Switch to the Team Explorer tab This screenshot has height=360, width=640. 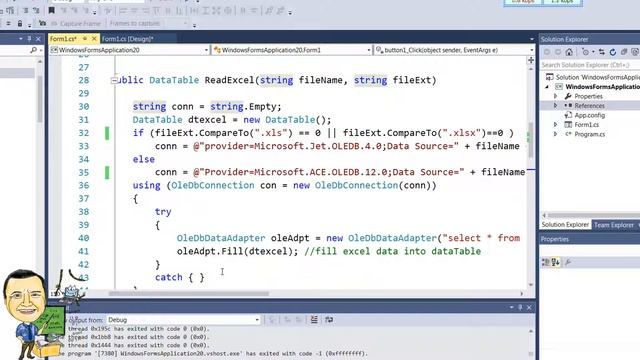point(613,224)
